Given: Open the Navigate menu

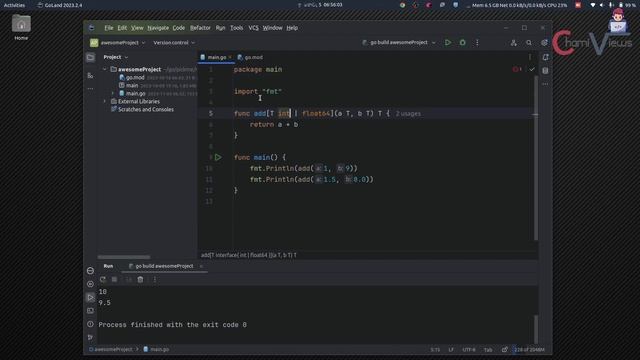Looking at the screenshot, I should (158, 28).
